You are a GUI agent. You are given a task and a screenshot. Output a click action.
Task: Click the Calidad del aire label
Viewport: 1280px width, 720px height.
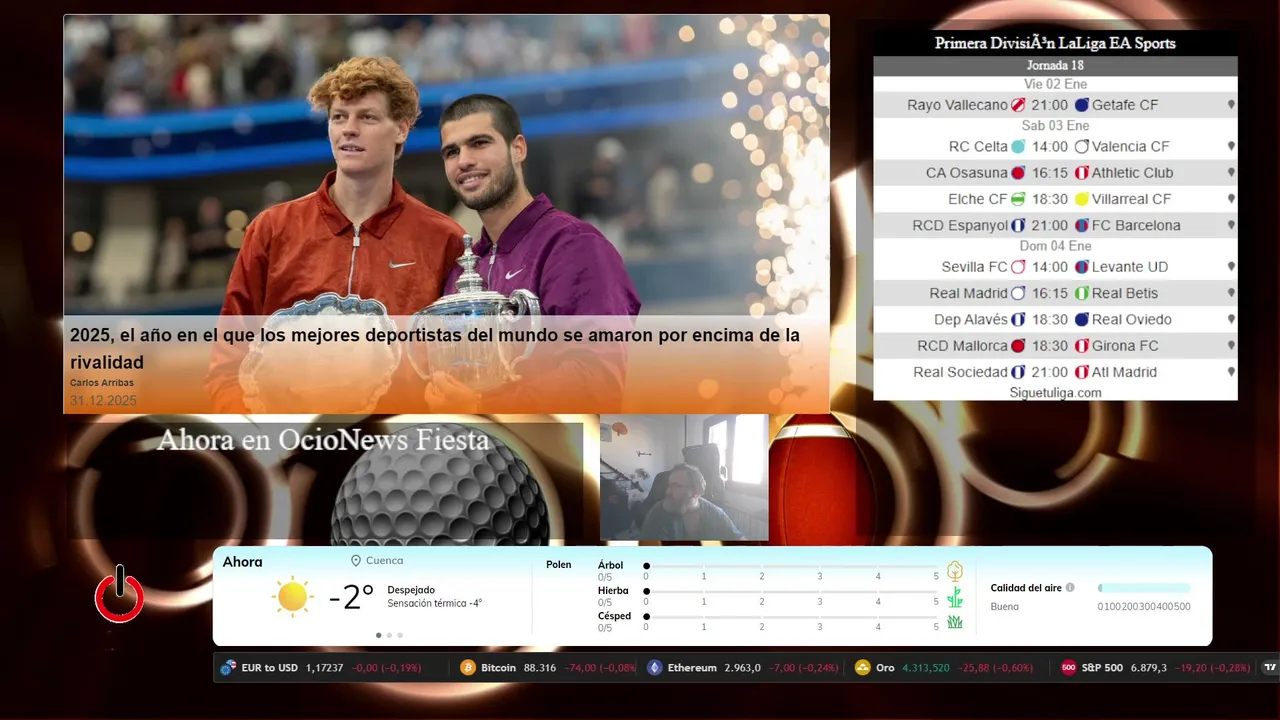(1026, 588)
